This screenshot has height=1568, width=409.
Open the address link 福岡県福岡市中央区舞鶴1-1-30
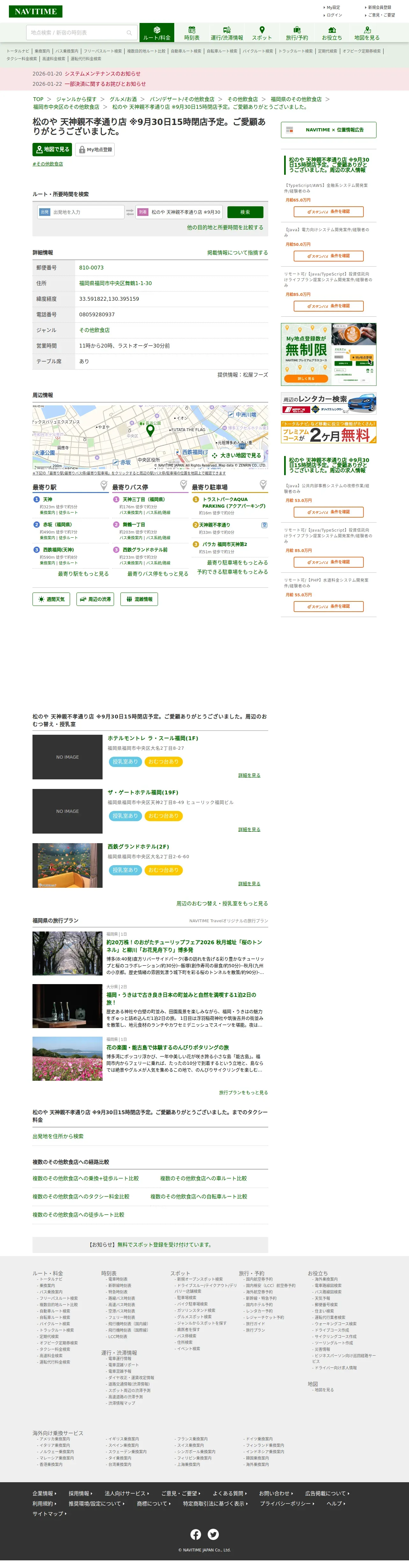pyautogui.click(x=115, y=283)
